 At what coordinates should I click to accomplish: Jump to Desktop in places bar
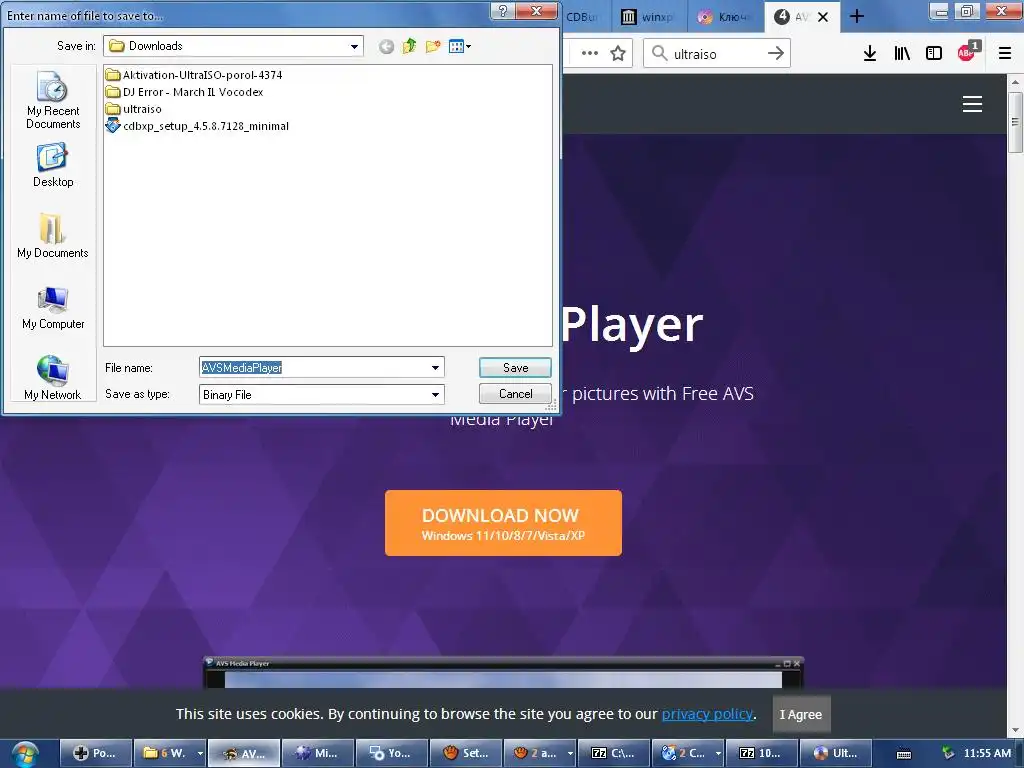pyautogui.click(x=53, y=166)
